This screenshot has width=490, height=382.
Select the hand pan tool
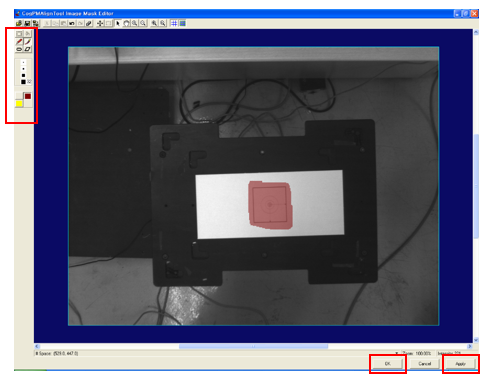pyautogui.click(x=126, y=23)
